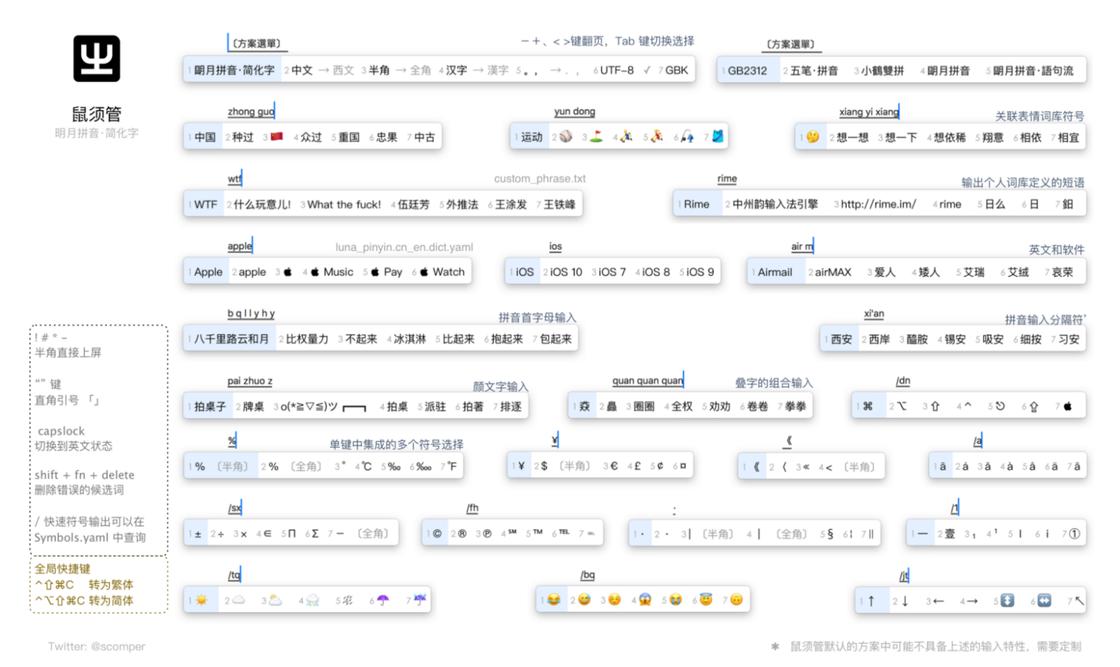Choose the 'What the fuck!' candidate
Viewport: 1120px width, 667px height.
(x=344, y=204)
